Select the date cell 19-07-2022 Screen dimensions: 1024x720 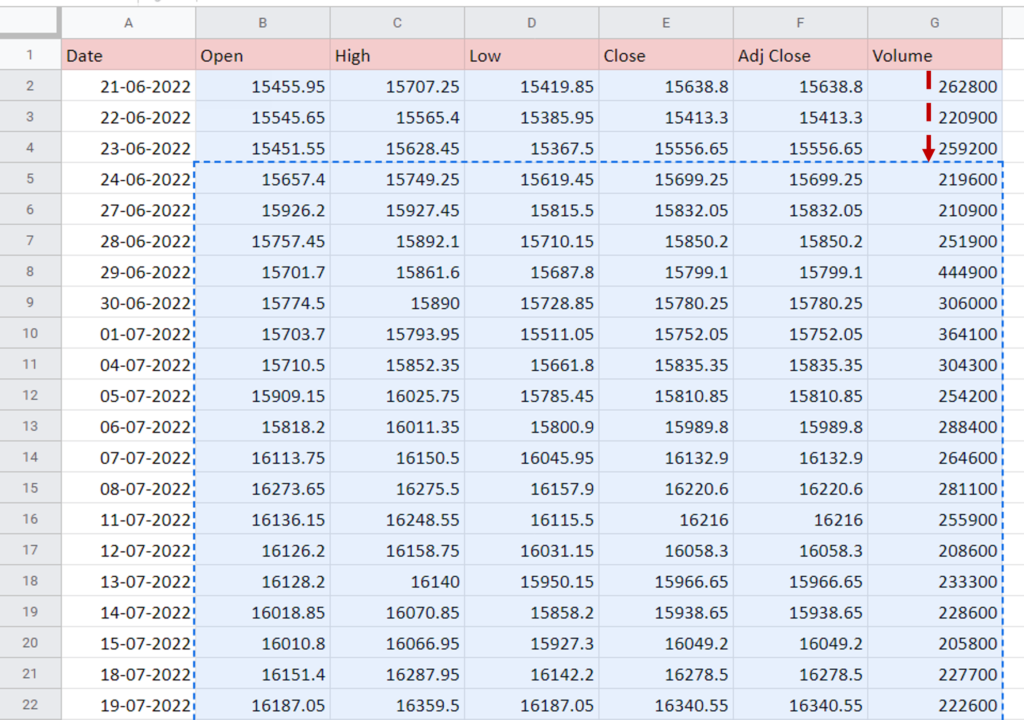point(129,705)
